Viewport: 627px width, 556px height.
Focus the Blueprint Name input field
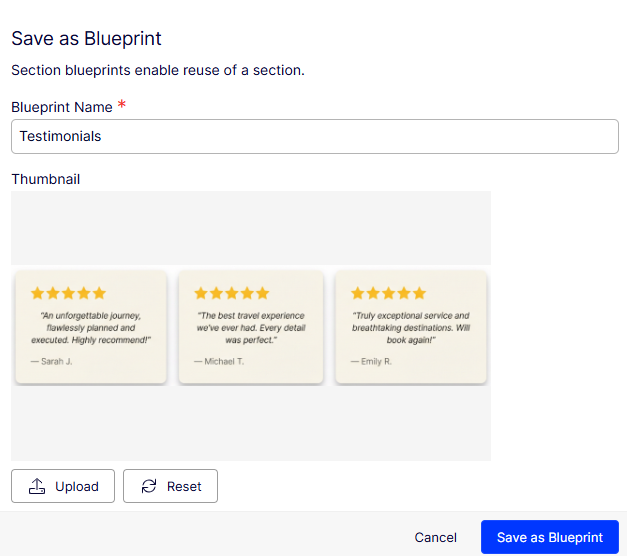[315, 136]
